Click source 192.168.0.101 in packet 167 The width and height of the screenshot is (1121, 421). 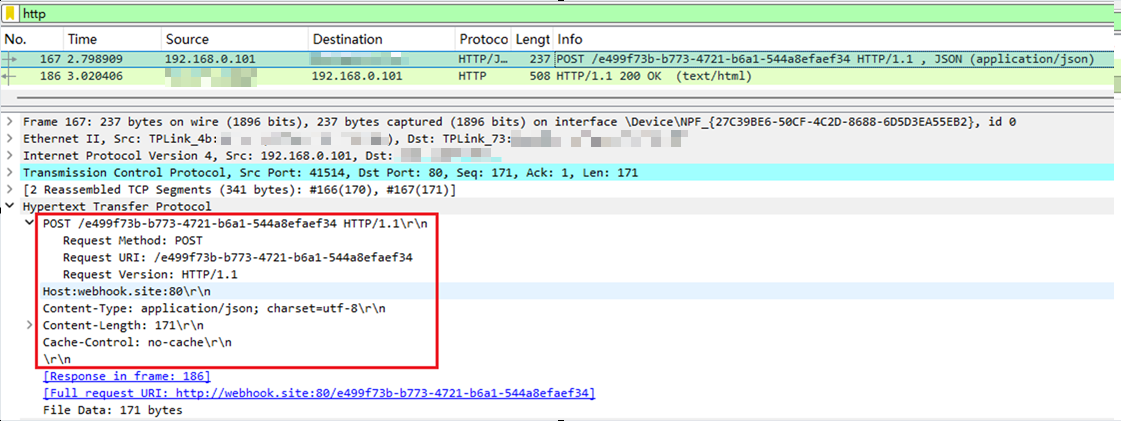point(210,59)
